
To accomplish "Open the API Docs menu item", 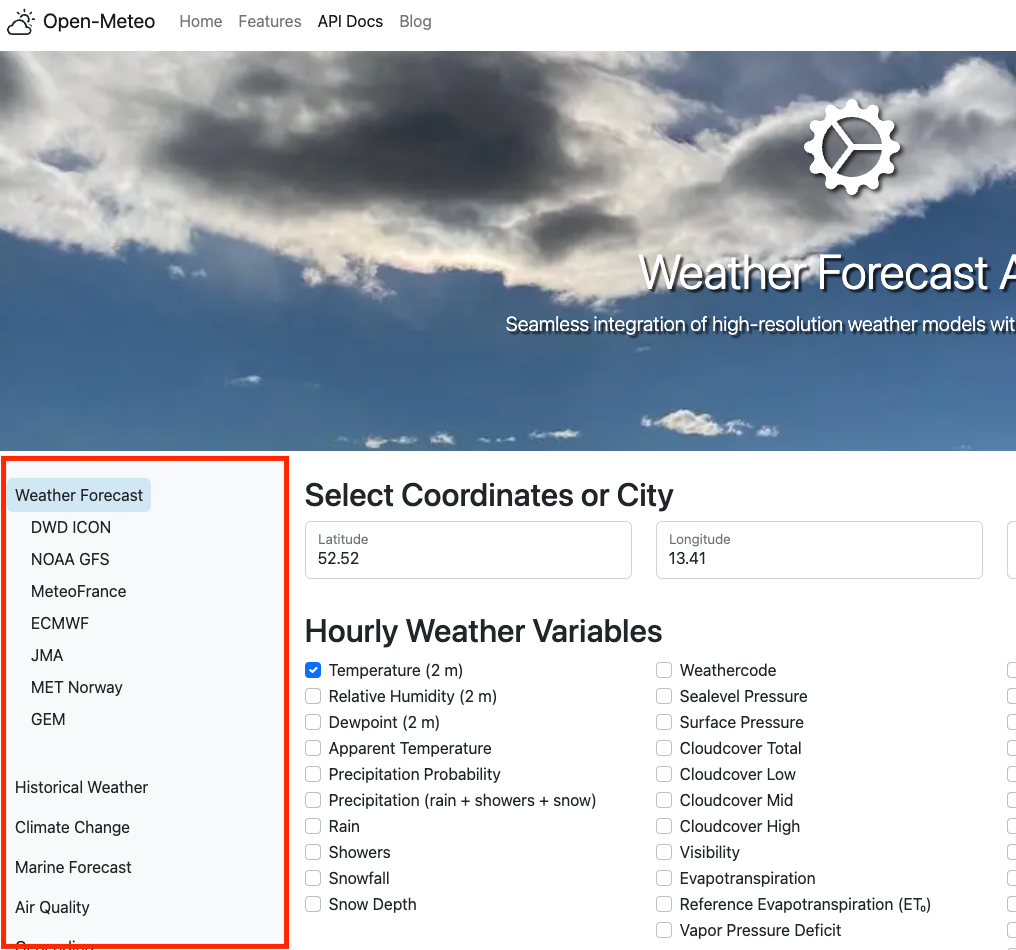I will tap(350, 21).
